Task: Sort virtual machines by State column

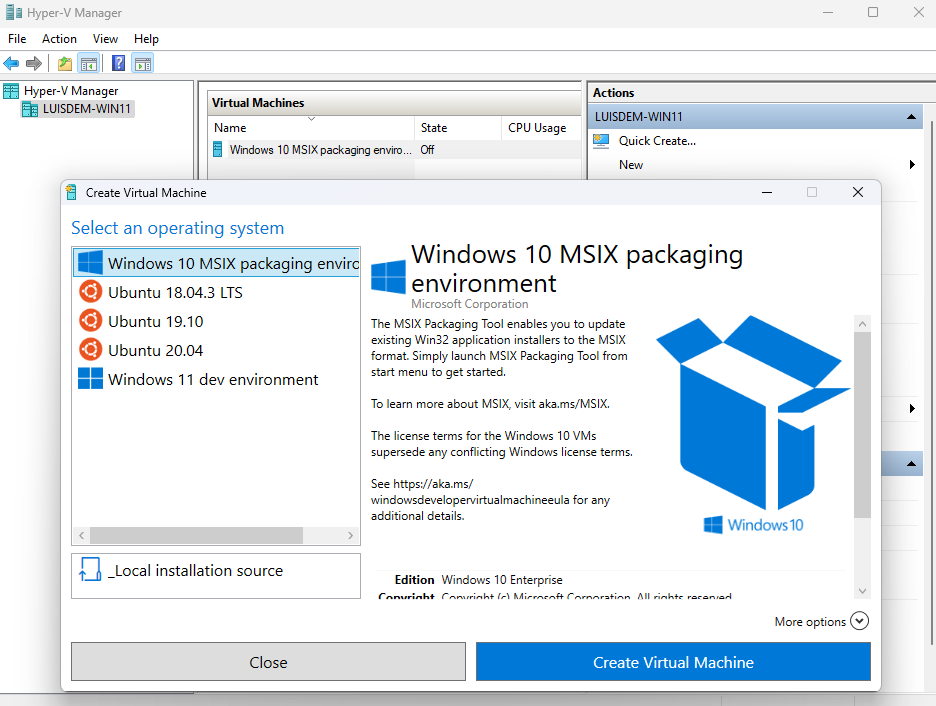Action: 457,128
